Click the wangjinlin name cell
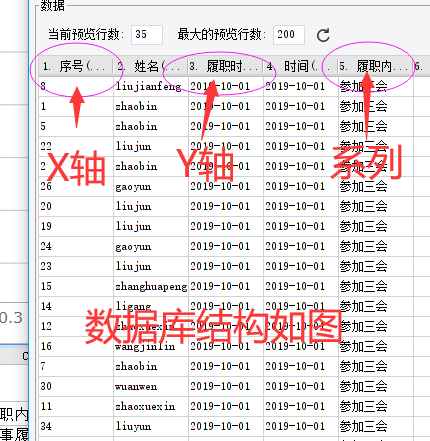Viewport: 430px width, 441px height. [x=151, y=347]
